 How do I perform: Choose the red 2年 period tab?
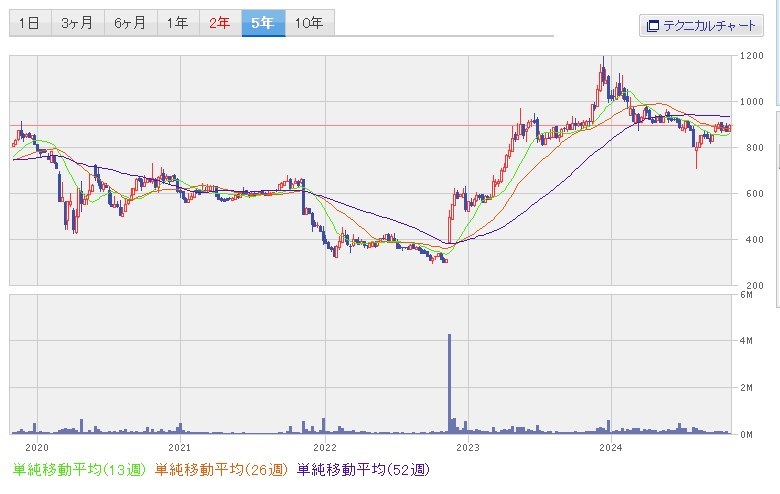[219, 23]
